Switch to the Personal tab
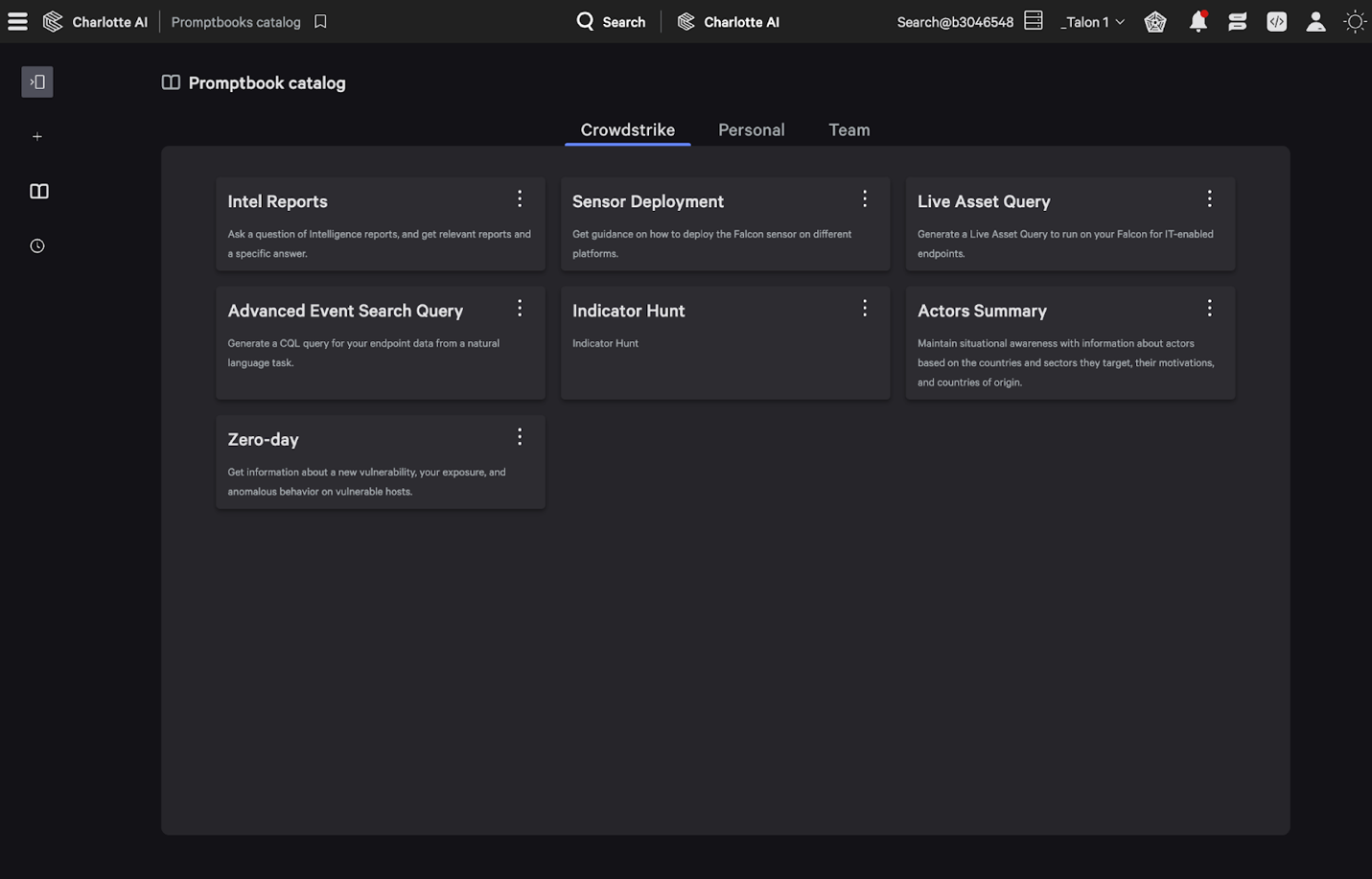Screen dimensions: 1372x879 [x=752, y=129]
